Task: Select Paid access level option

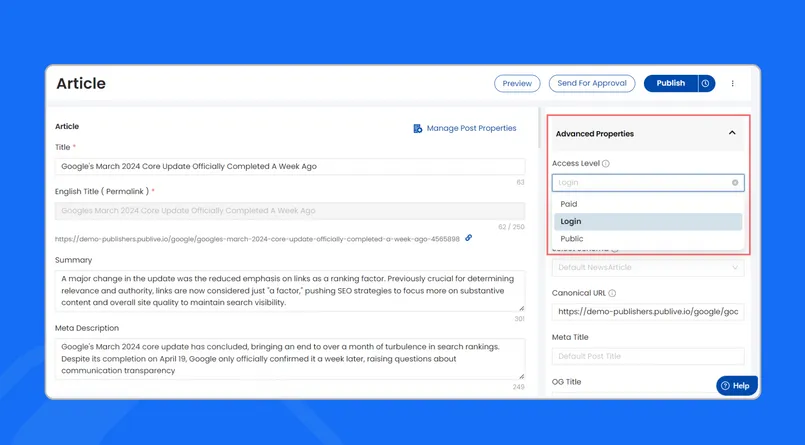Action: pyautogui.click(x=569, y=204)
